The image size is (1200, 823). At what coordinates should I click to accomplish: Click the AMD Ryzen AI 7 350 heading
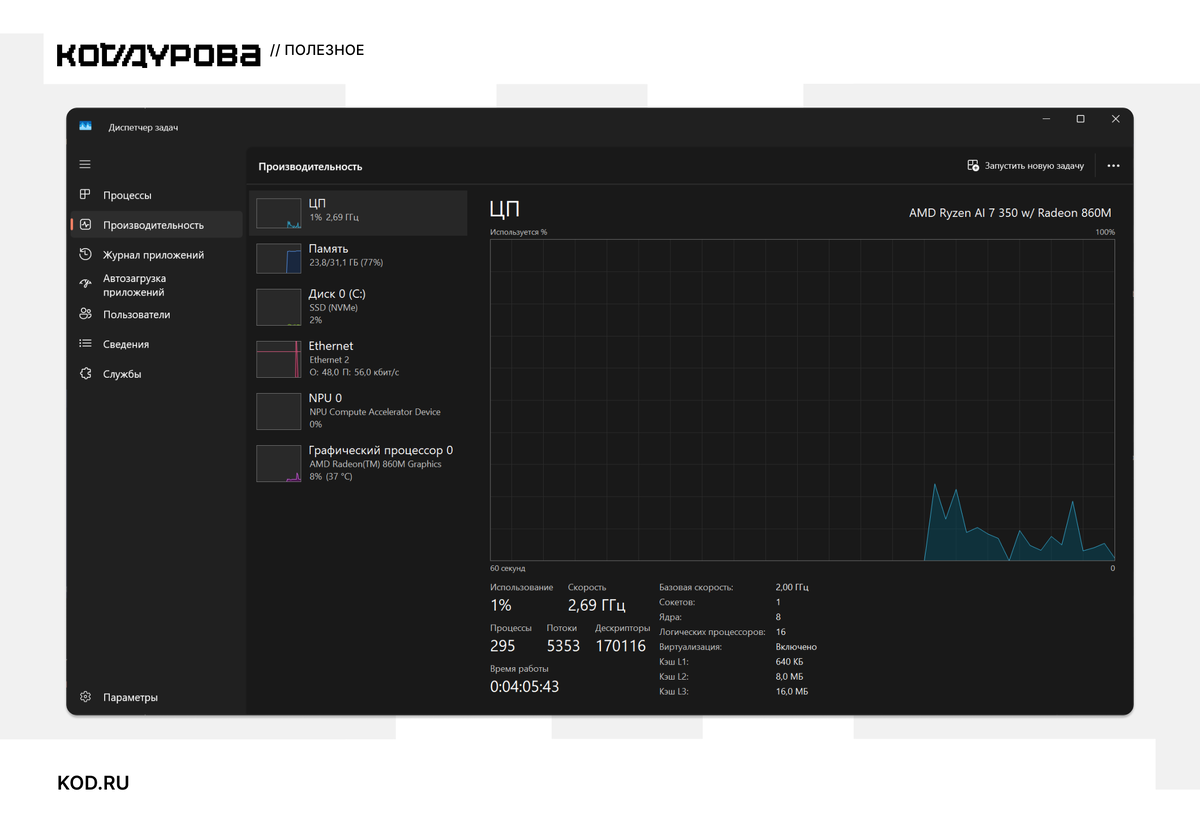point(1010,213)
